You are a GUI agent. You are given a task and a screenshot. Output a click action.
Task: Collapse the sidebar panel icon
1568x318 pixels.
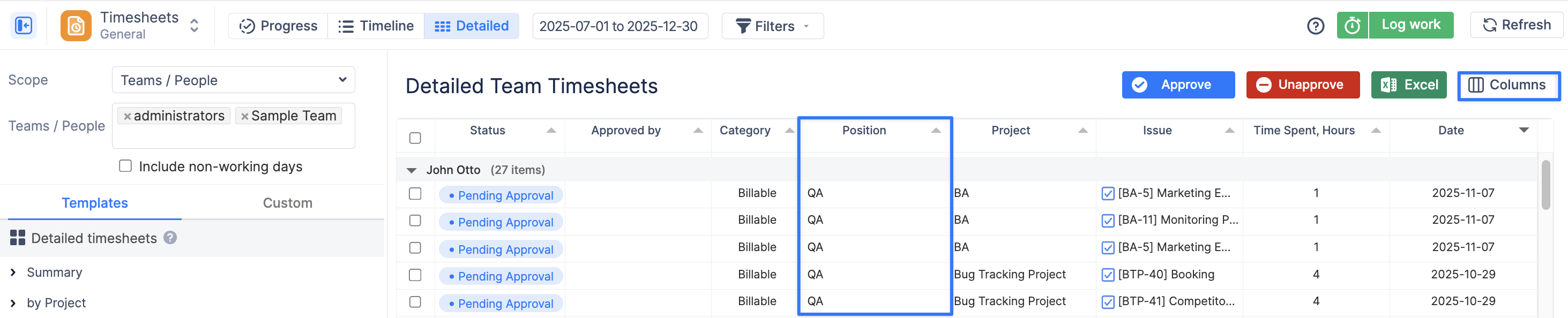23,26
